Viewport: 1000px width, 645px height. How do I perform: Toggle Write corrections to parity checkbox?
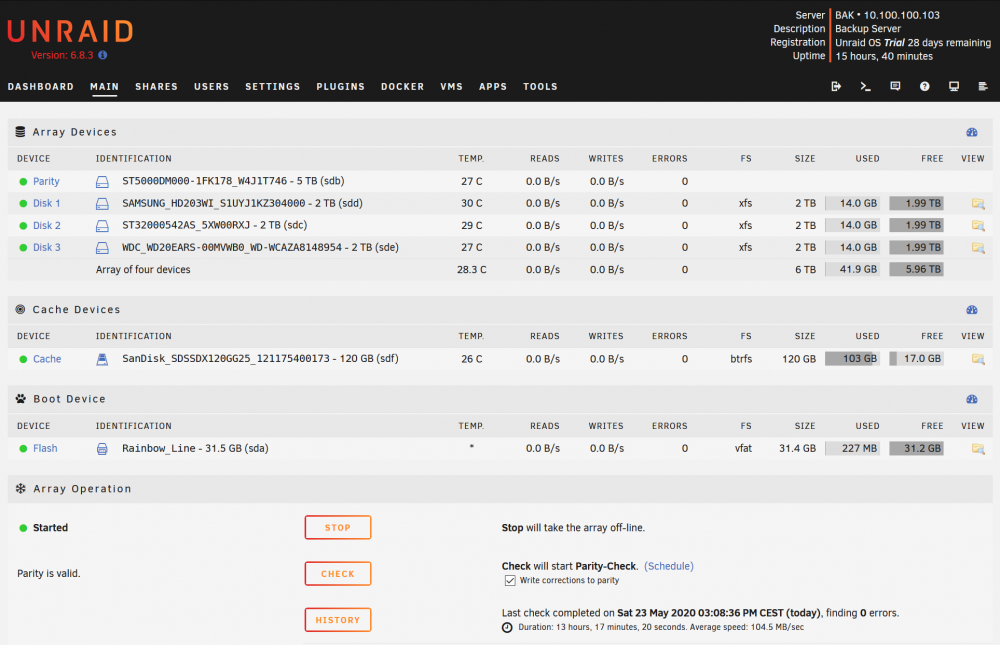[510, 581]
